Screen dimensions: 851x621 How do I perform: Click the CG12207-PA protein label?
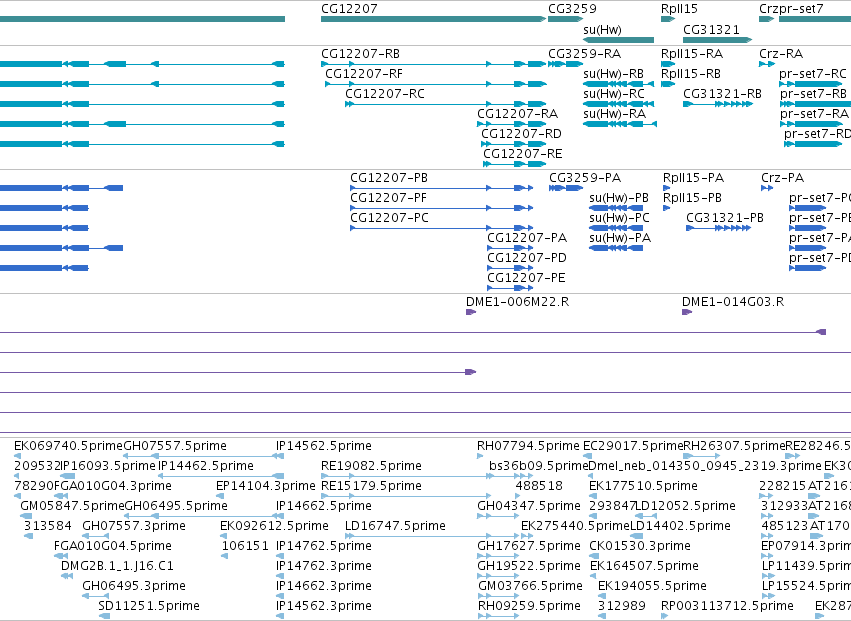(527, 238)
